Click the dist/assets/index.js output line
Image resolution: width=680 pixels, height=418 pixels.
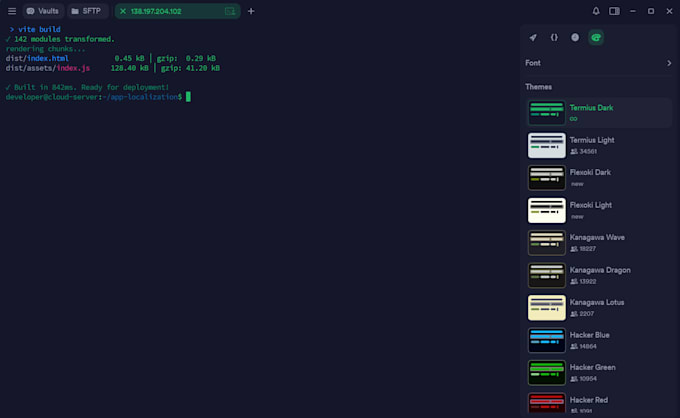coord(113,68)
